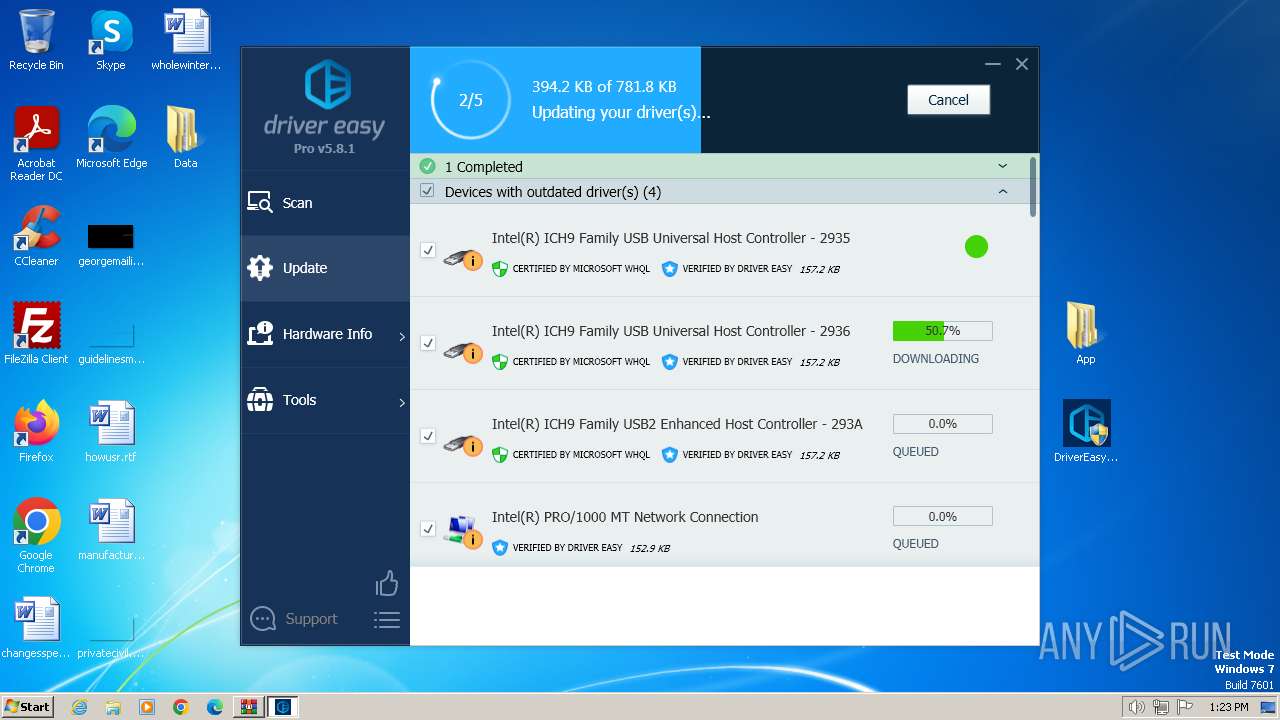Screen dimensions: 1280x720
Task: Collapse the outdated drivers section chevron
Action: 1003,191
